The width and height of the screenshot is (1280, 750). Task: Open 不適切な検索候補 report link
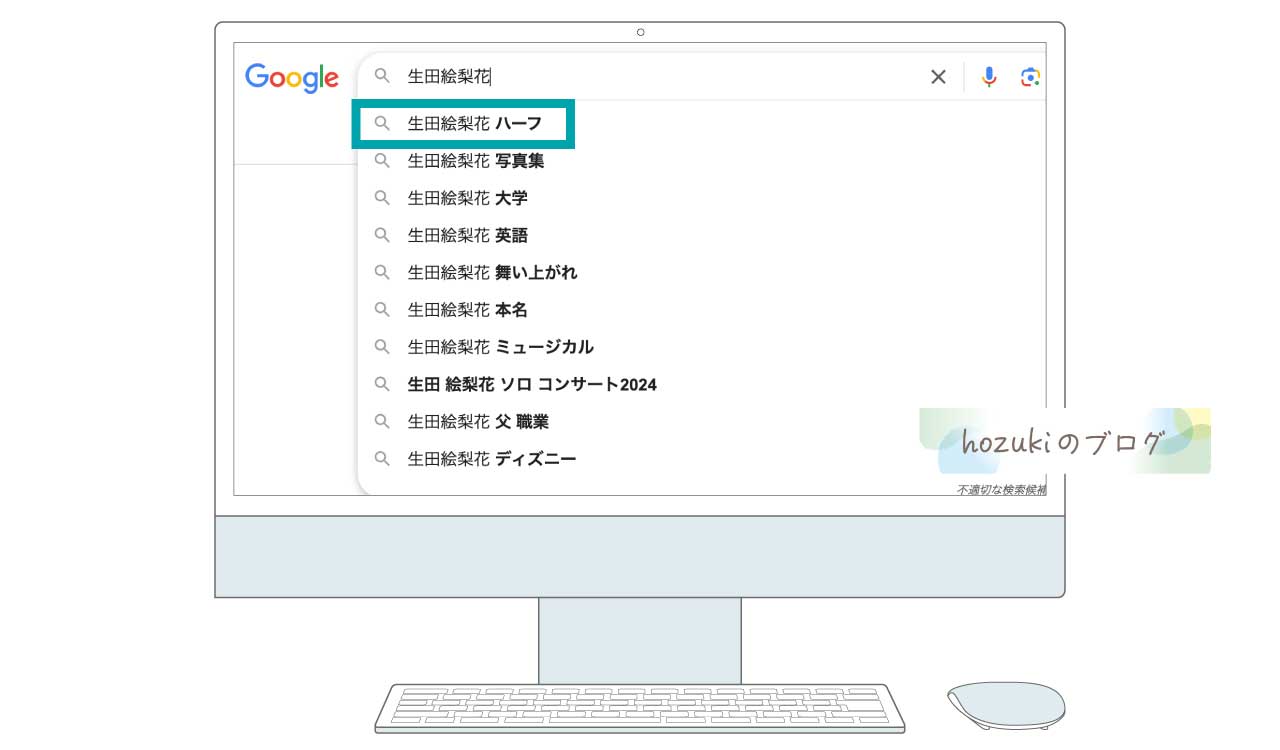tap(1001, 490)
